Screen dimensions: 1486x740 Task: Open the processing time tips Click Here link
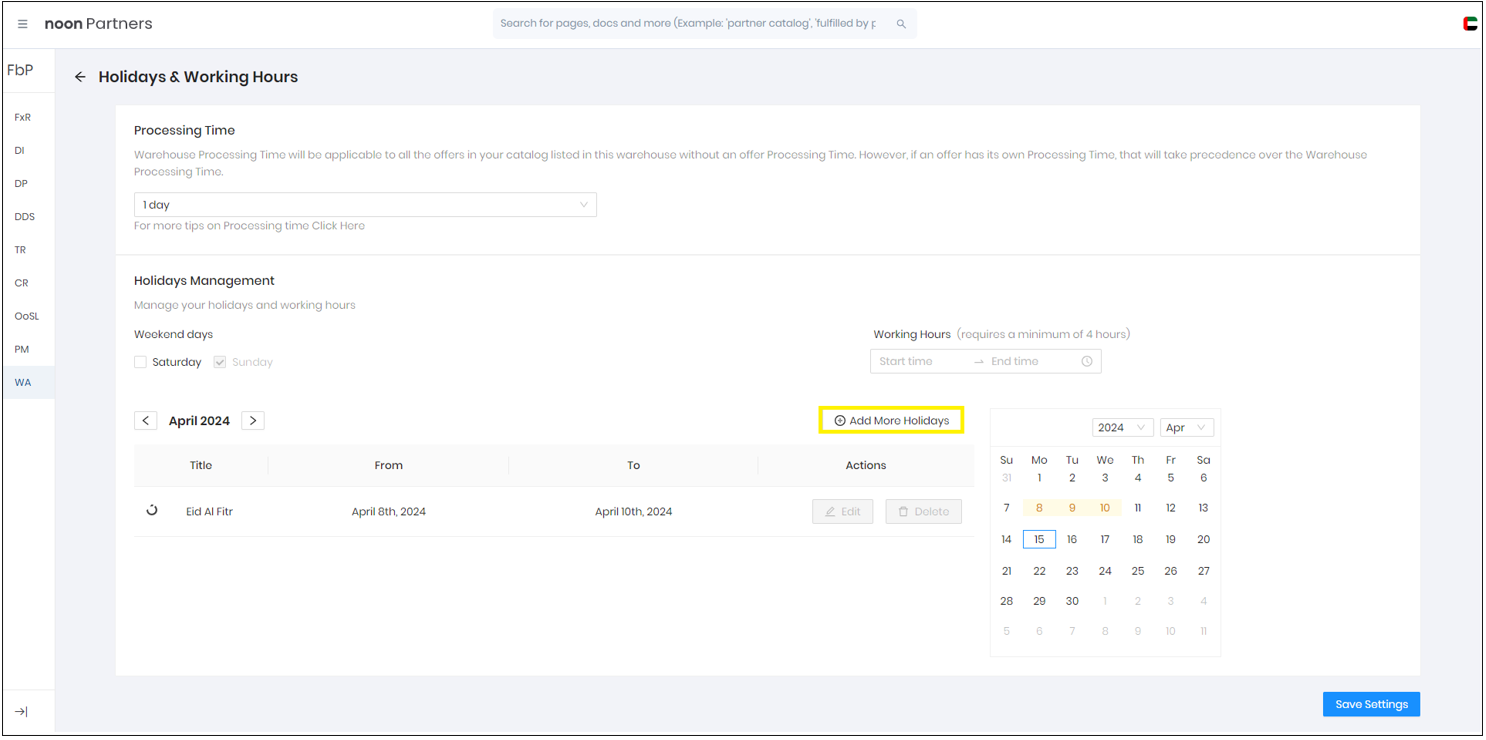click(x=338, y=226)
